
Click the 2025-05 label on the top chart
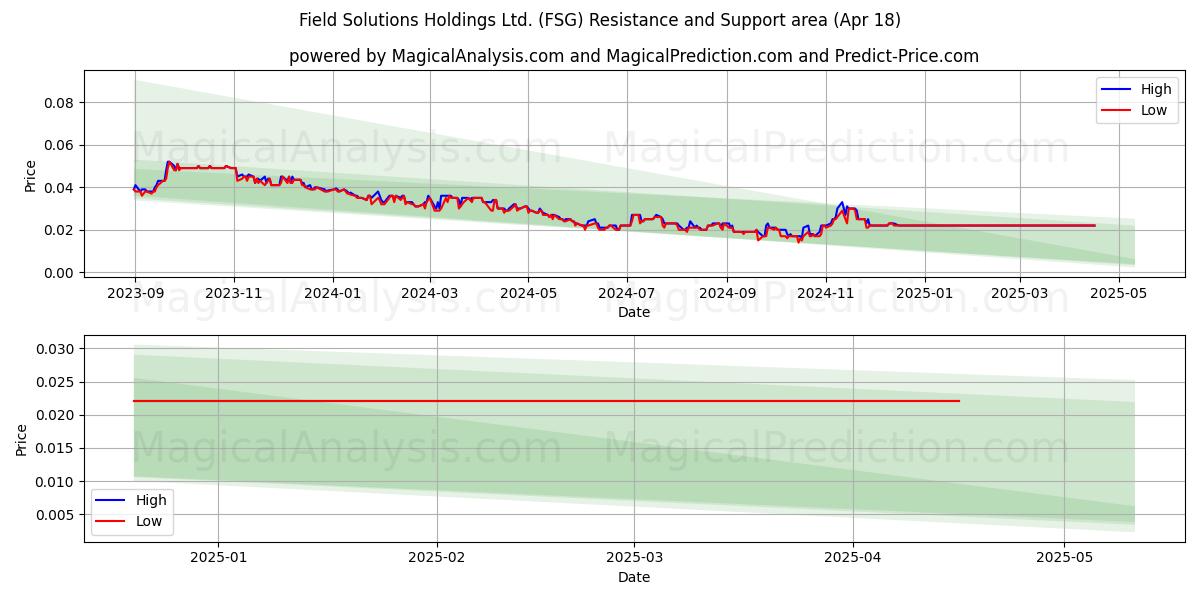pyautogui.click(x=1118, y=292)
